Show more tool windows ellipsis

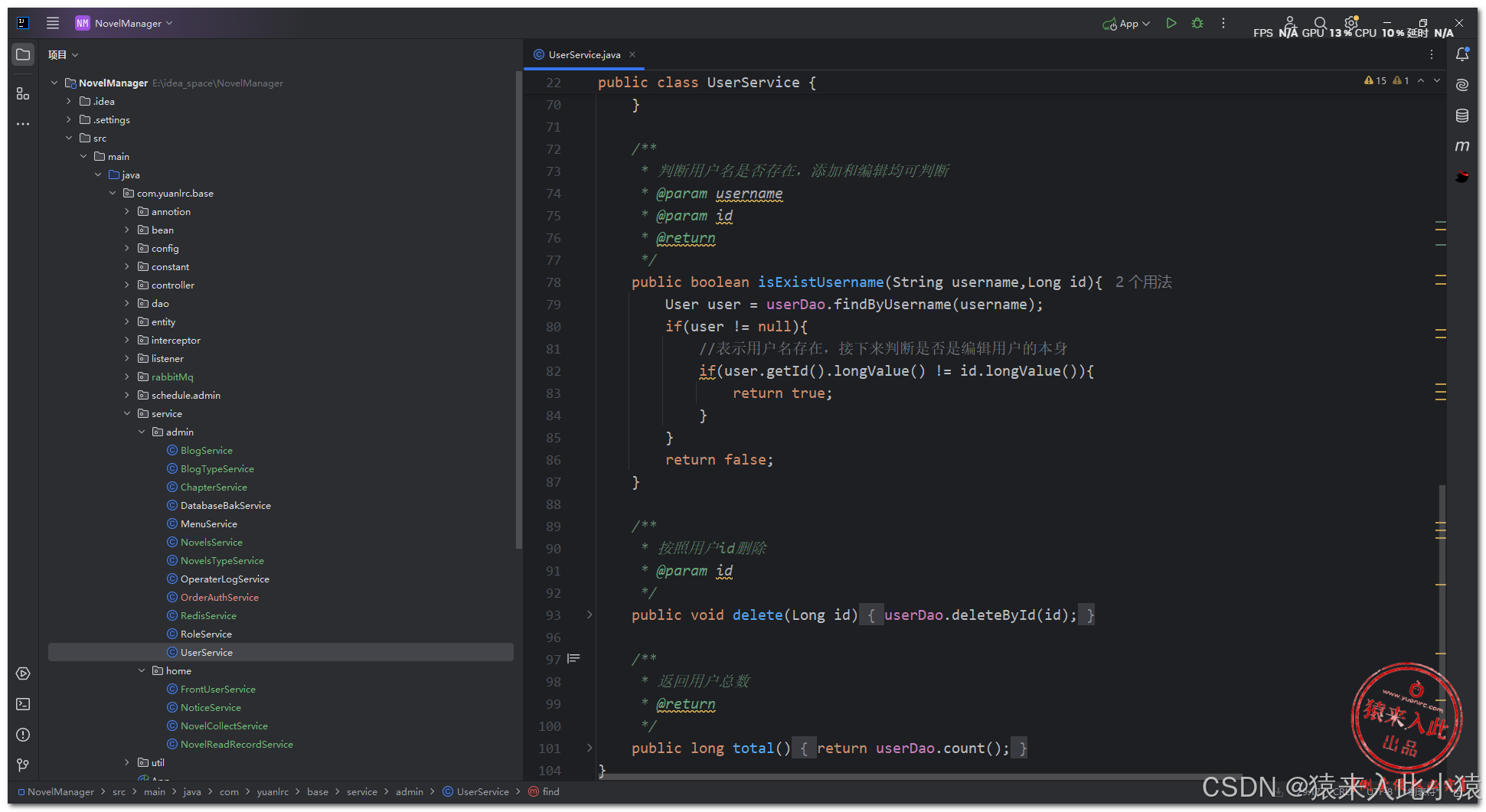click(x=23, y=123)
